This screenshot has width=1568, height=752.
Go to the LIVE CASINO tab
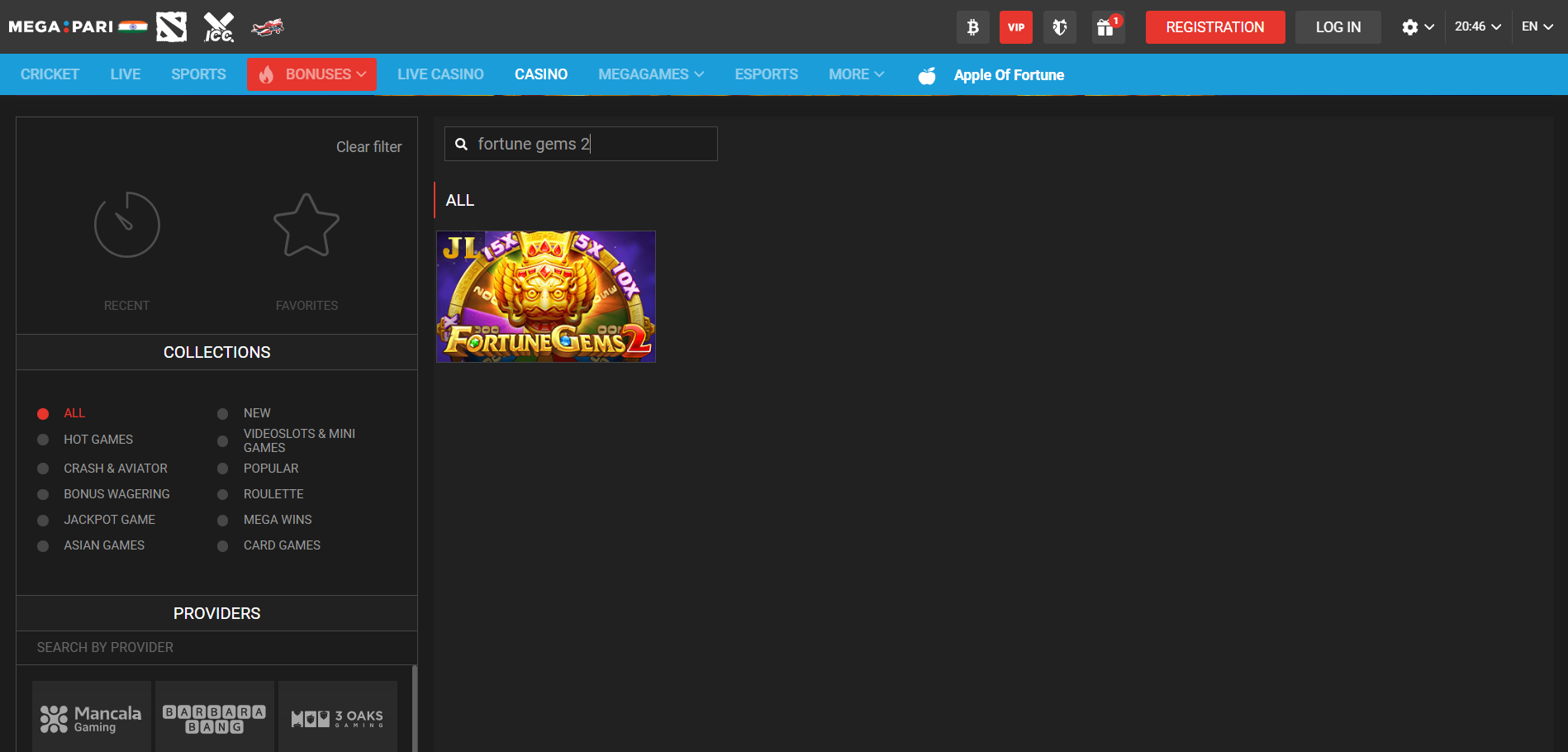point(440,74)
